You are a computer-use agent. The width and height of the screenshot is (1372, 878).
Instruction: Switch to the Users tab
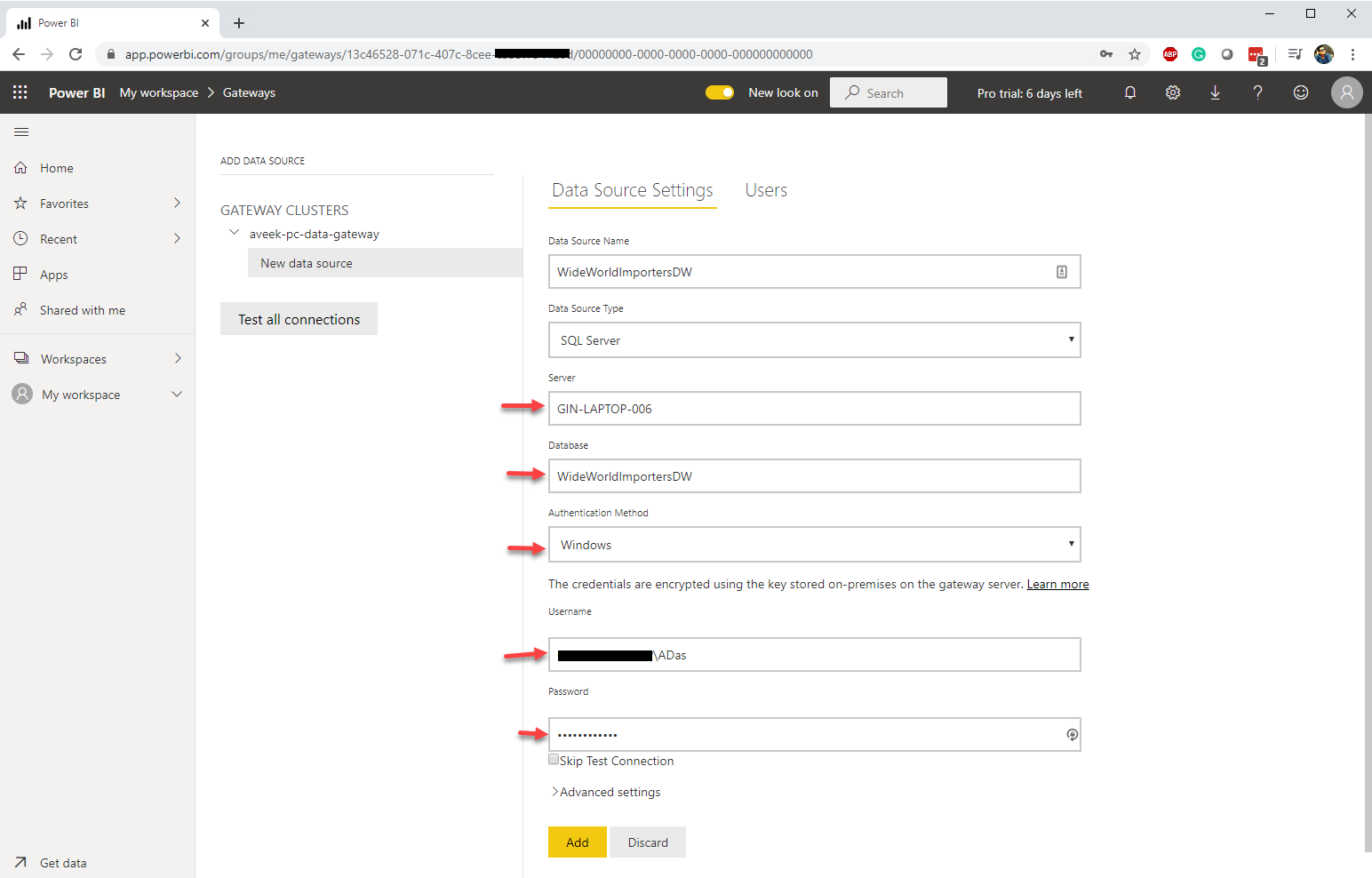click(765, 189)
